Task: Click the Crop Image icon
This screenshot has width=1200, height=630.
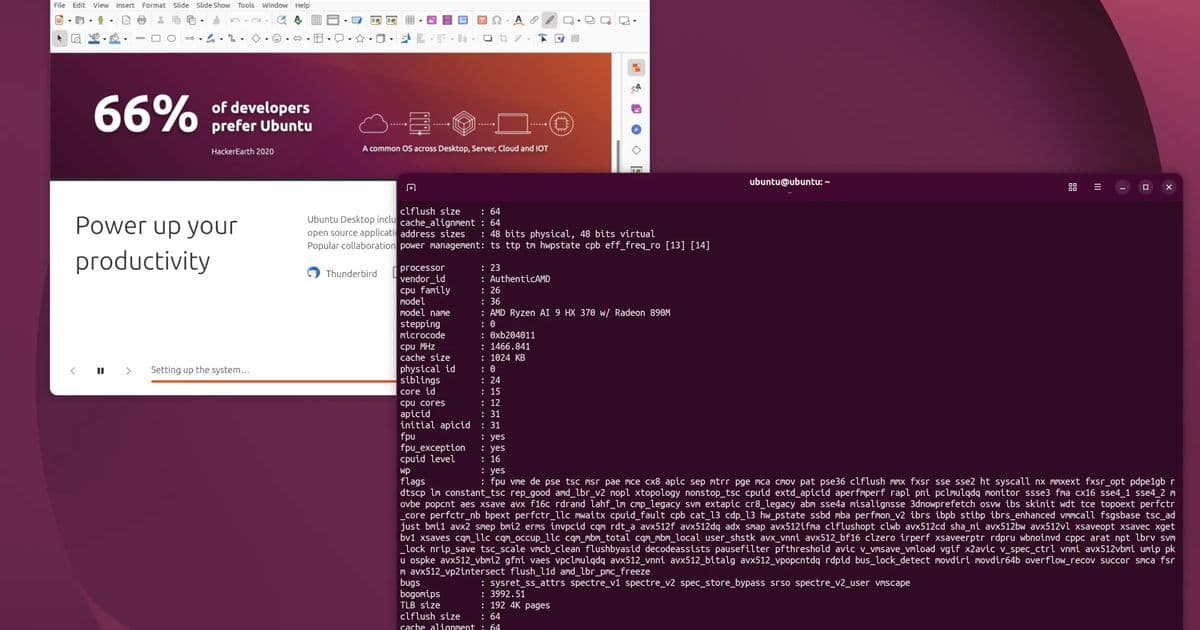Action: (x=503, y=38)
